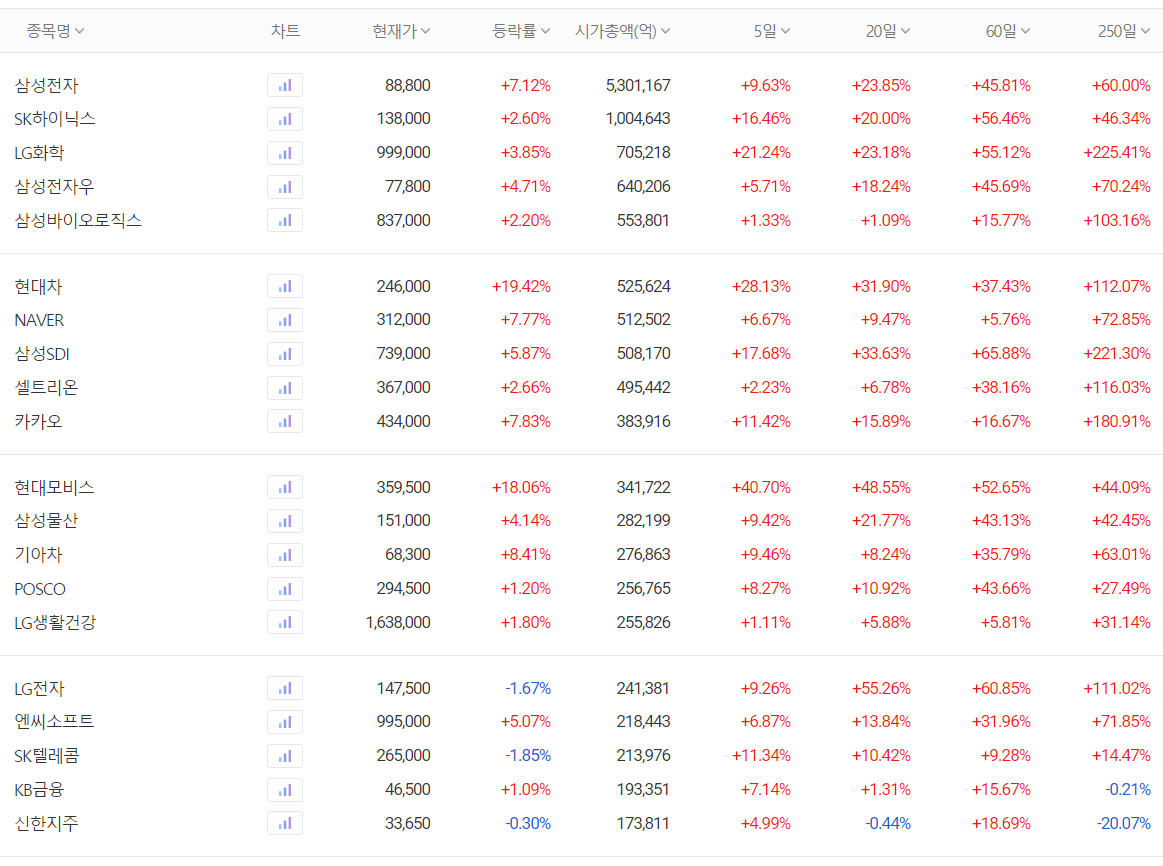The height and width of the screenshot is (866, 1163).
Task: Open the 현대차 stock name
Action: 39,286
